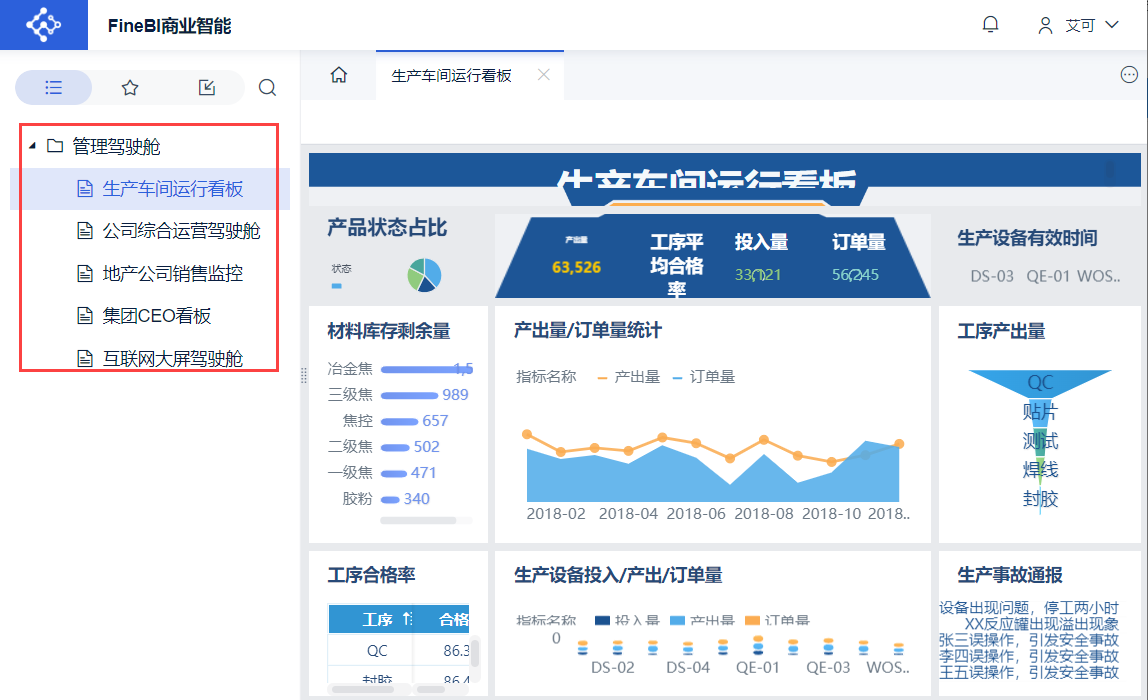Open the more options ellipsis icon
The height and width of the screenshot is (700, 1148).
click(x=1129, y=75)
